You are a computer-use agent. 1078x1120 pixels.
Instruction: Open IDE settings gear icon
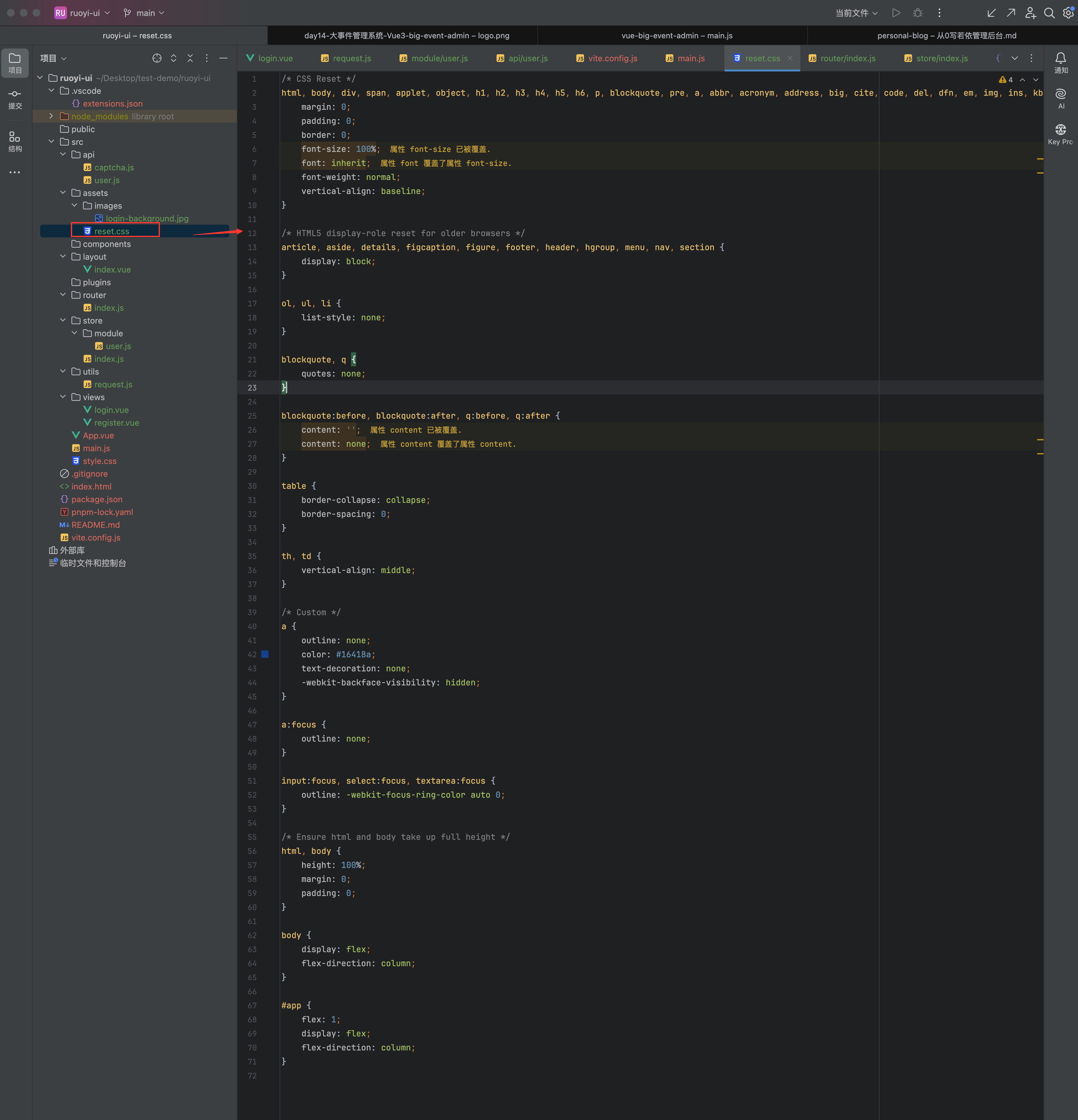(1068, 12)
